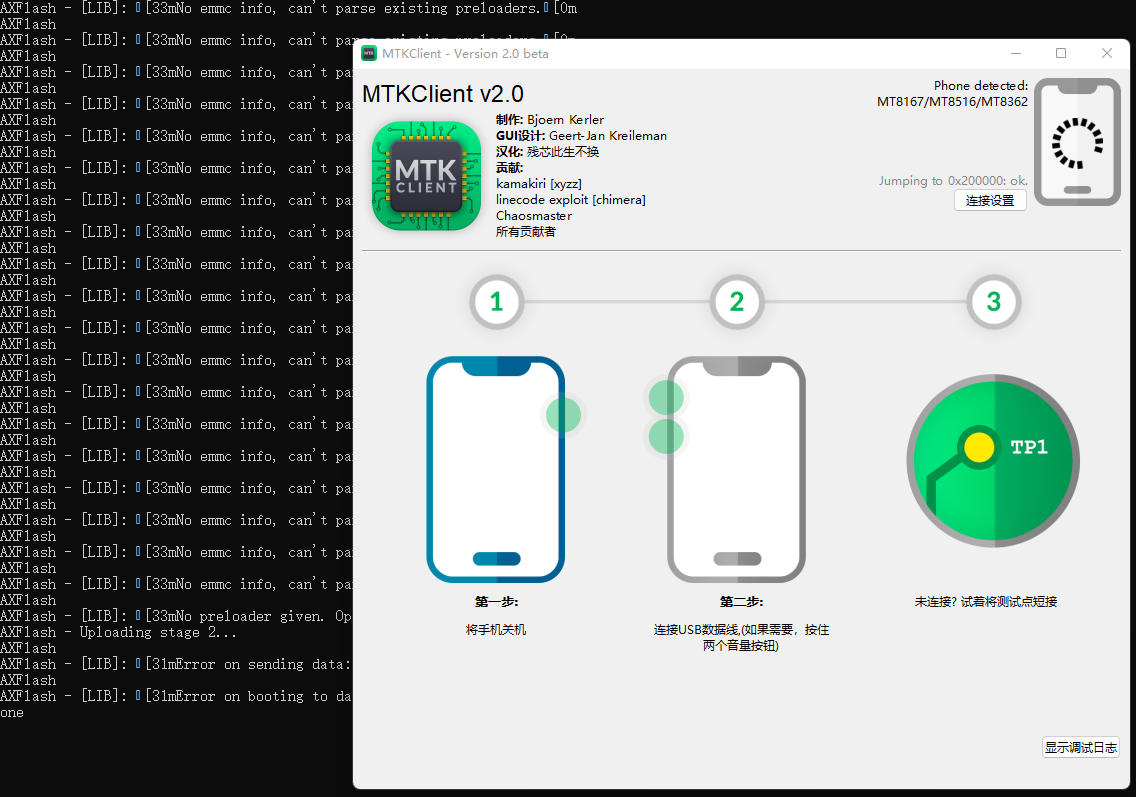Click the '将手机关机' instruction text

(x=496, y=630)
